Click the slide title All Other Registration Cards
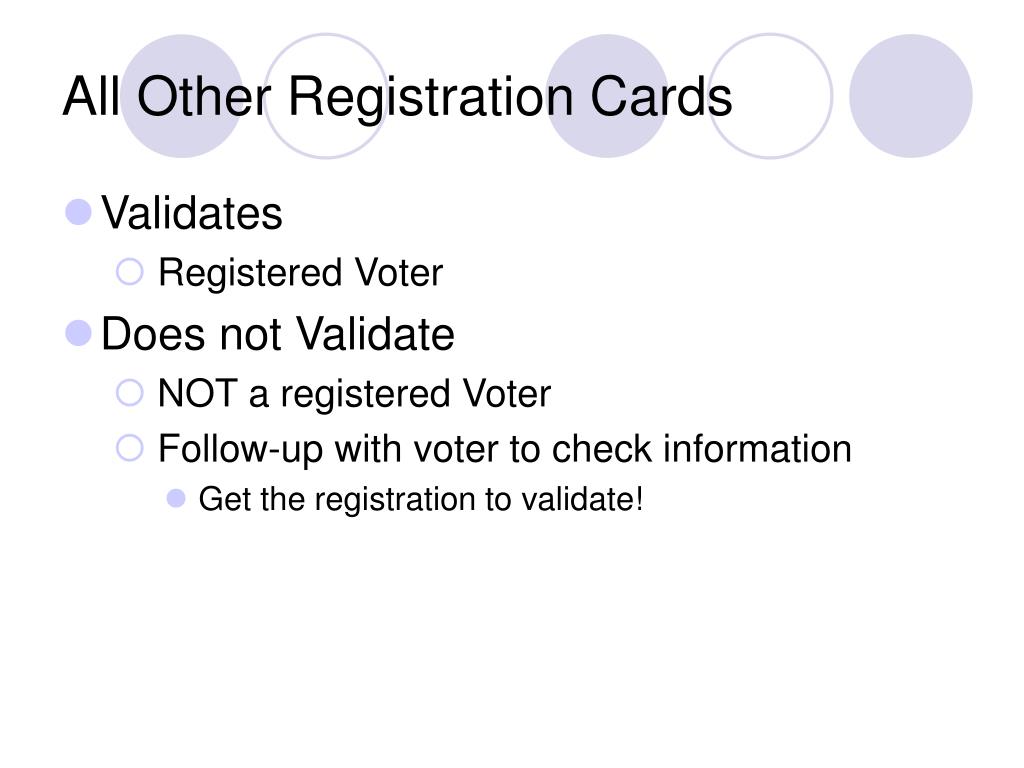Screen dimensions: 1024x768 pyautogui.click(x=397, y=97)
